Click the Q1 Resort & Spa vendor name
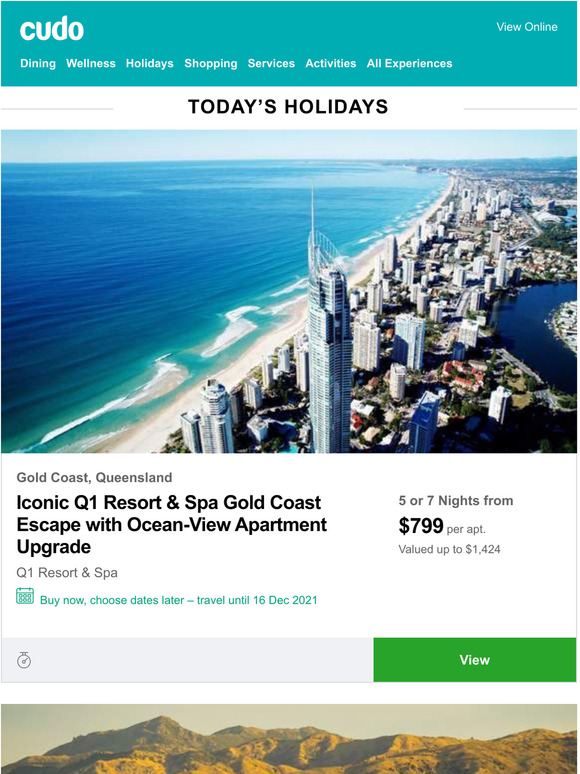The height and width of the screenshot is (774, 580). click(x=67, y=573)
